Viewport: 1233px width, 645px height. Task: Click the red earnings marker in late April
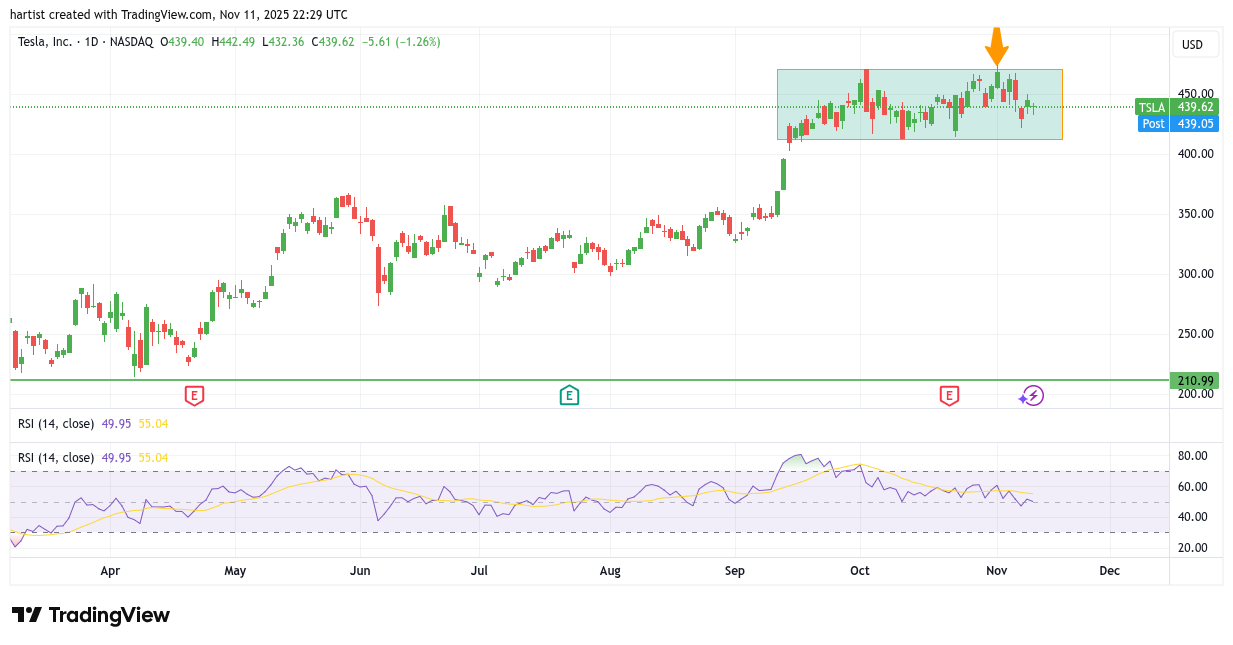point(194,395)
